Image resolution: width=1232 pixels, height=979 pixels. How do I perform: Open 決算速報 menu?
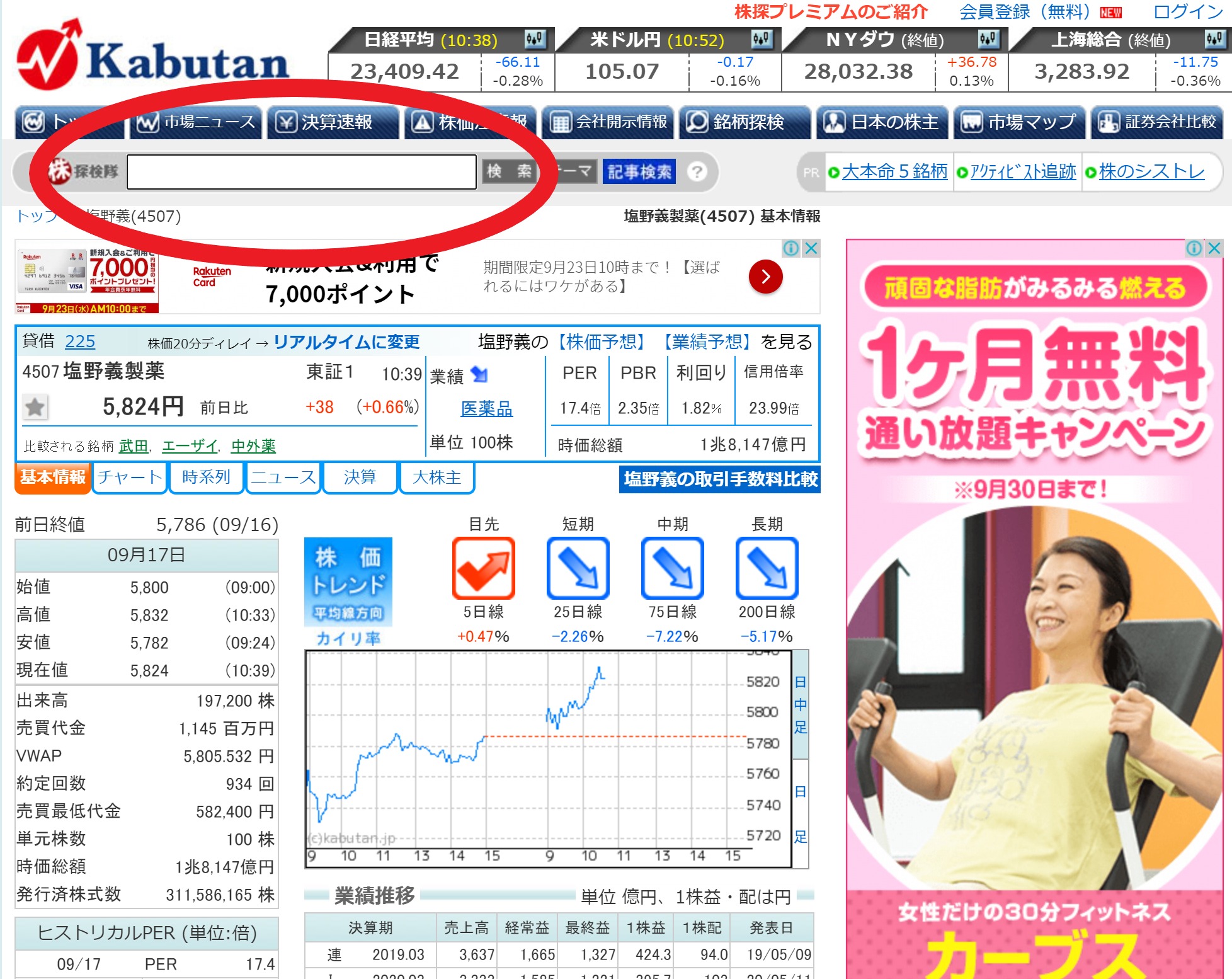coord(333,122)
